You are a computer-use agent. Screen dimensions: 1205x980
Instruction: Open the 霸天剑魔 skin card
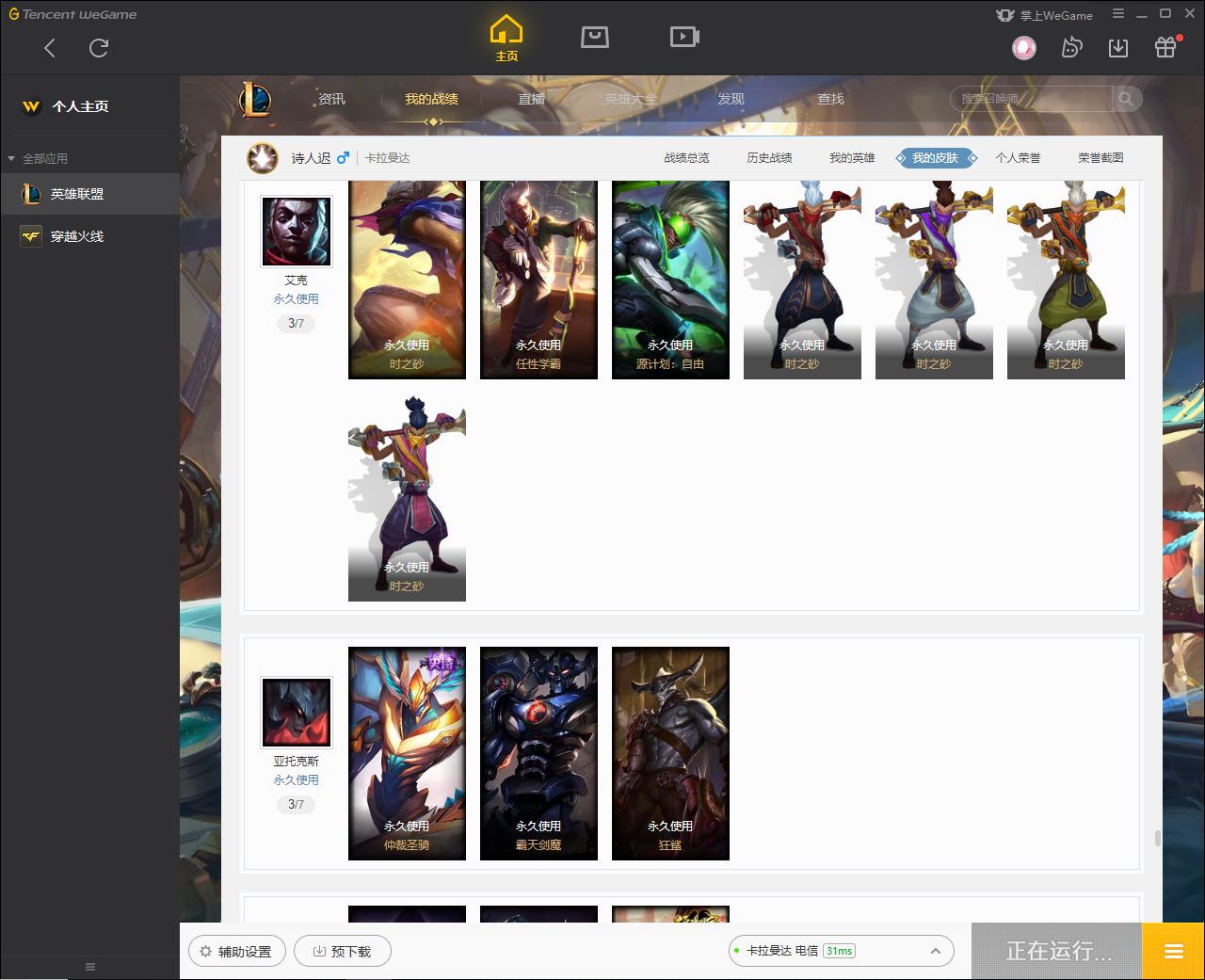[x=538, y=753]
